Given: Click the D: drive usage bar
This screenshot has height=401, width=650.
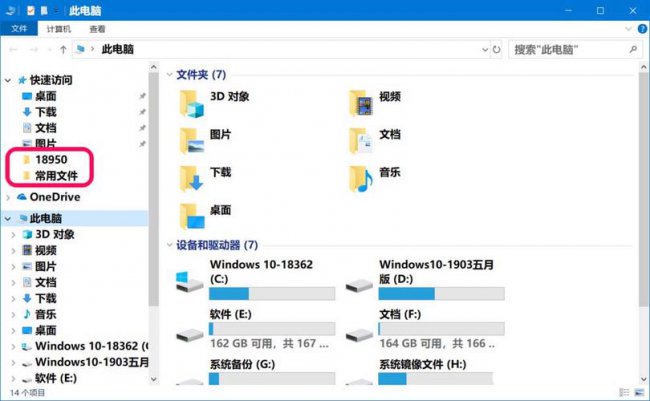Looking at the screenshot, I should [441, 294].
